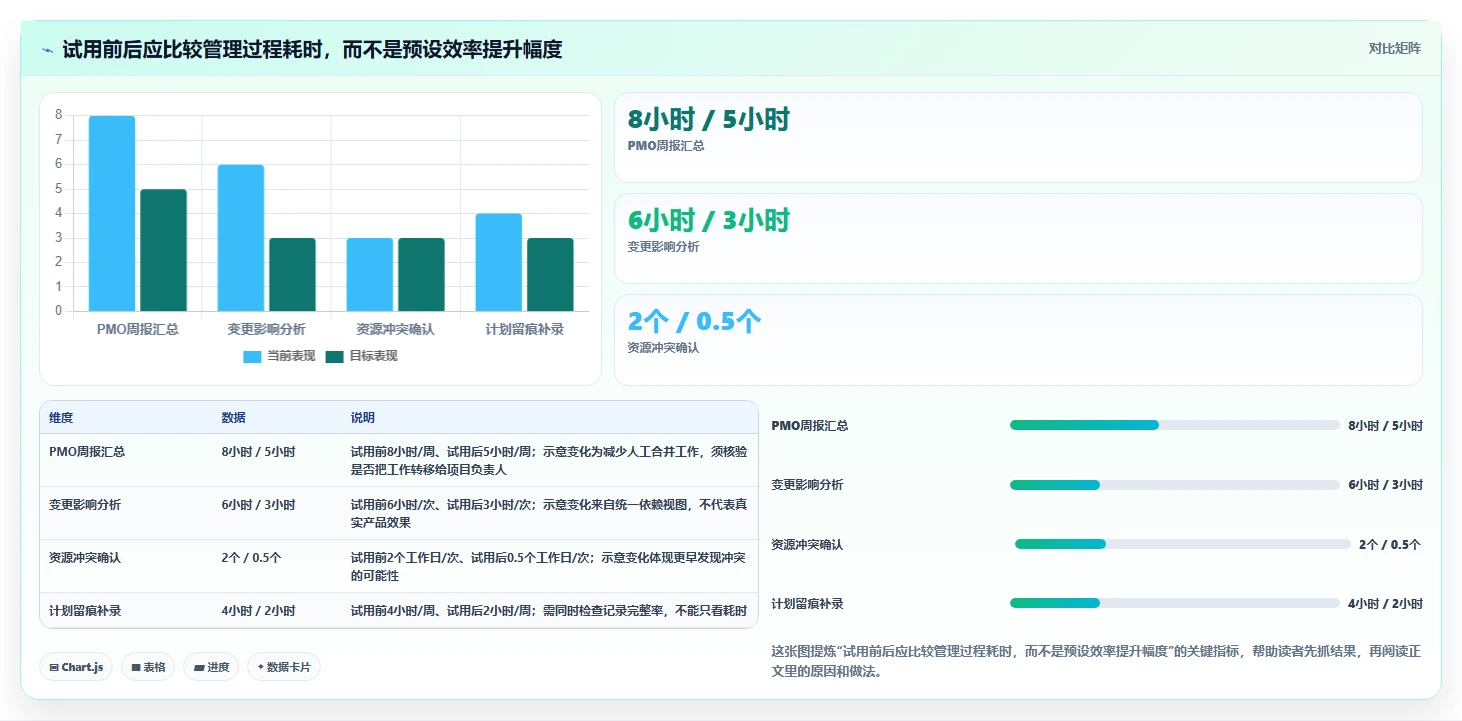1462x721 pixels.
Task: Click the green 变更影响分析 chart bar
Action: coord(292,274)
